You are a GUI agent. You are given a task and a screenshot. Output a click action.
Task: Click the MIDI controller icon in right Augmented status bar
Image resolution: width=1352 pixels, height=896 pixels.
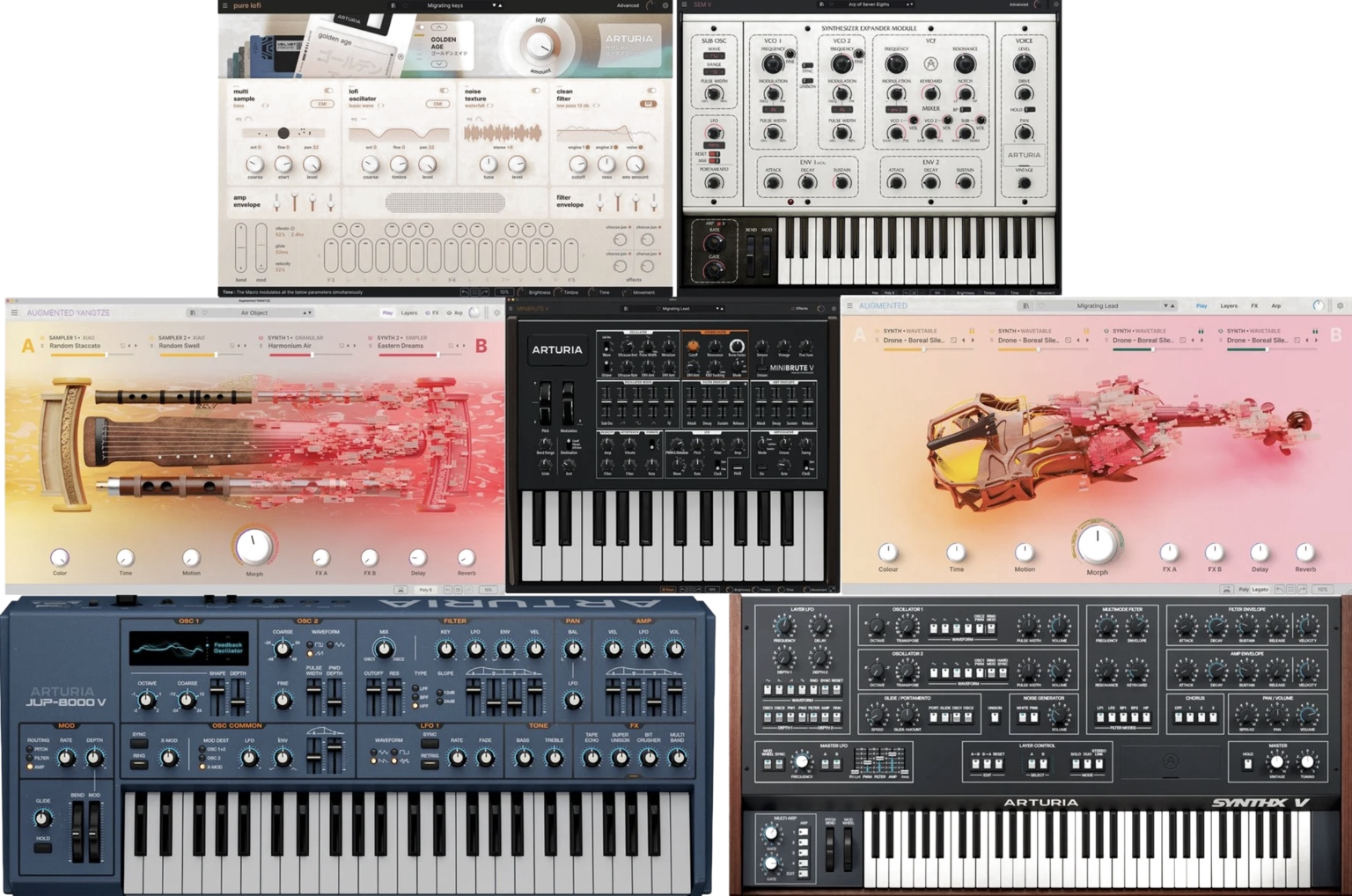click(1226, 590)
